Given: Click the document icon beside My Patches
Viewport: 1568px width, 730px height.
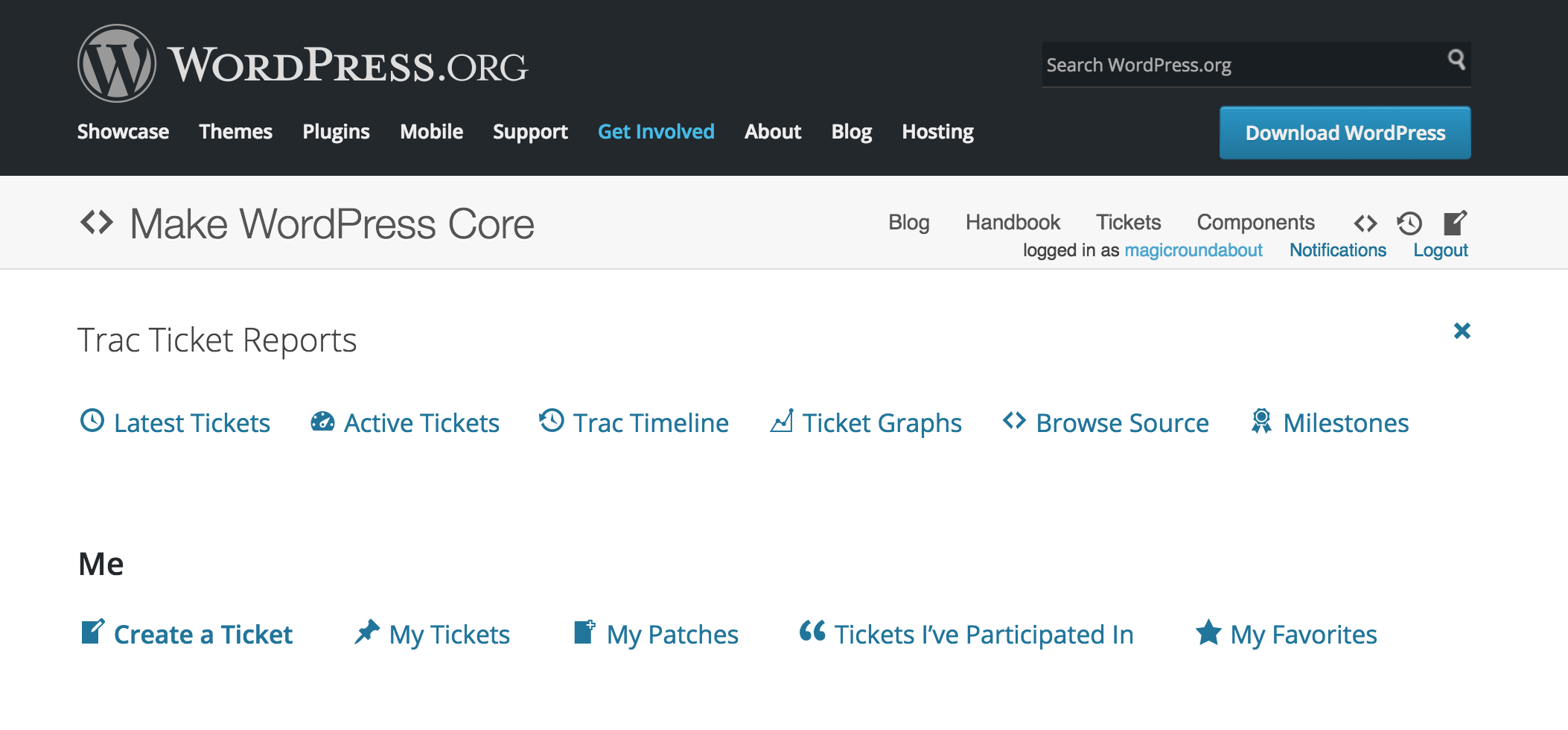Looking at the screenshot, I should [x=585, y=632].
